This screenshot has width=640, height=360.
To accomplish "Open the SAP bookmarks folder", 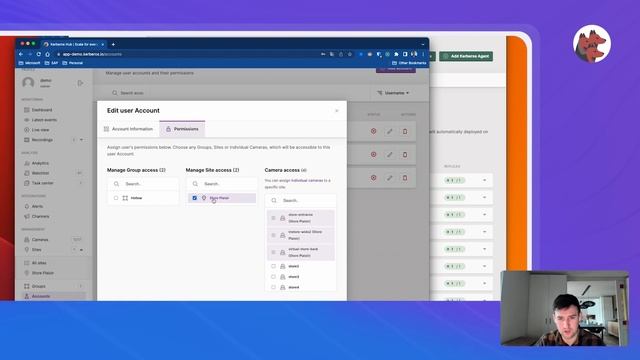I will tap(51, 63).
